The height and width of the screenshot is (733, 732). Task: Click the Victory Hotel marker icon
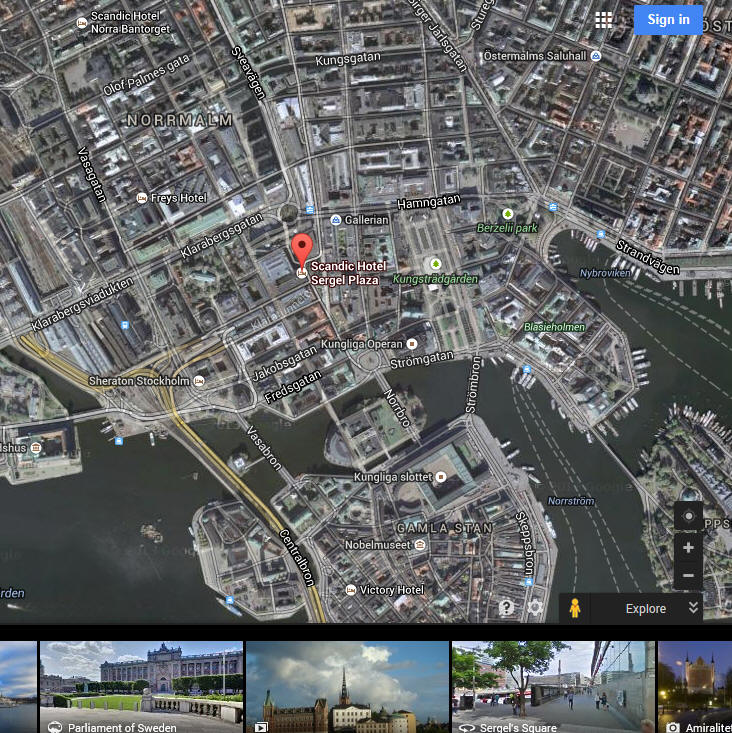pos(351,590)
